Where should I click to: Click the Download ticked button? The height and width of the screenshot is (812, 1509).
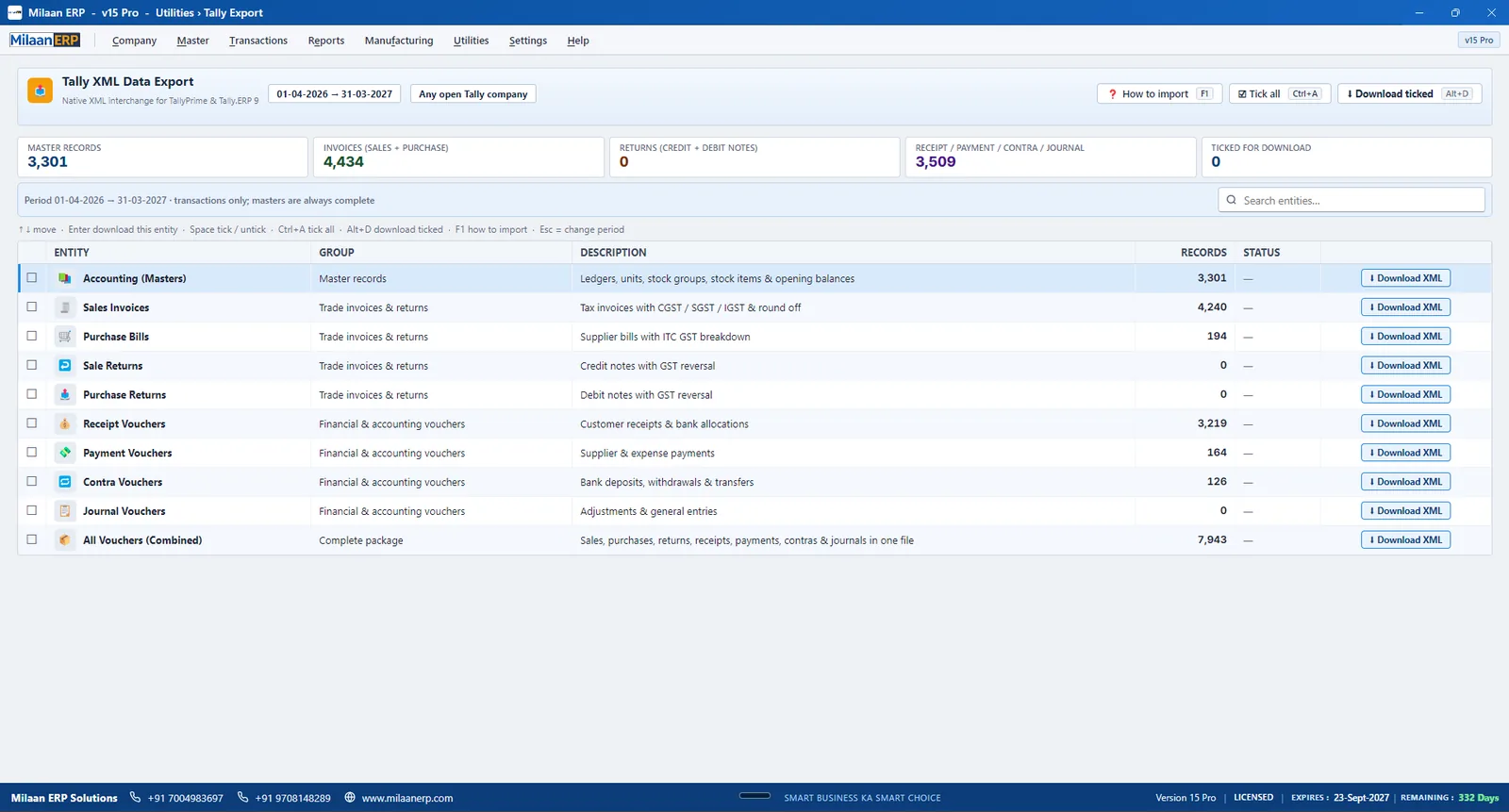click(x=1410, y=94)
